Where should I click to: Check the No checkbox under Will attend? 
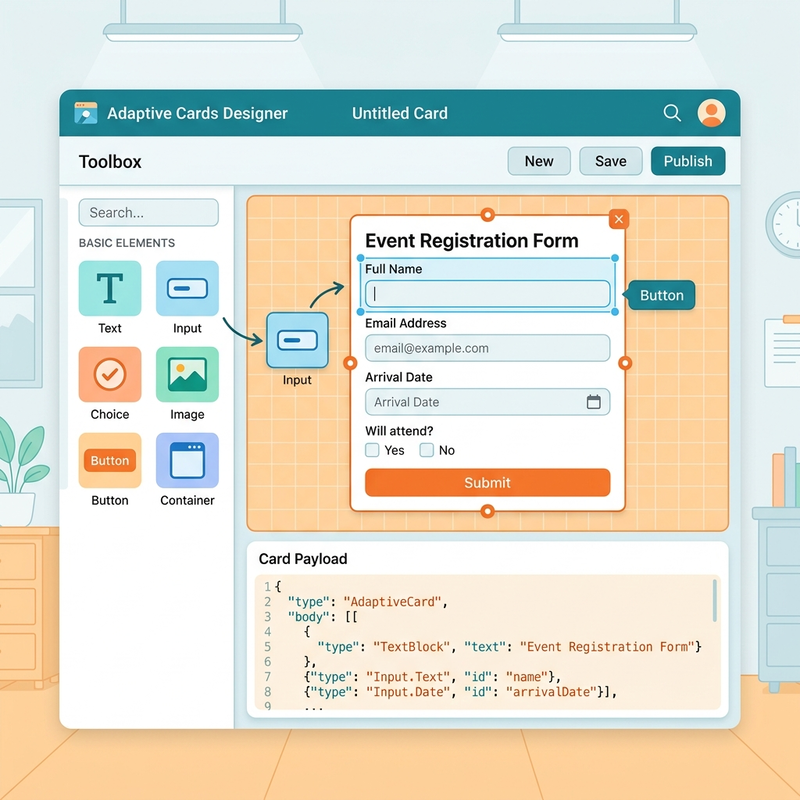427,450
